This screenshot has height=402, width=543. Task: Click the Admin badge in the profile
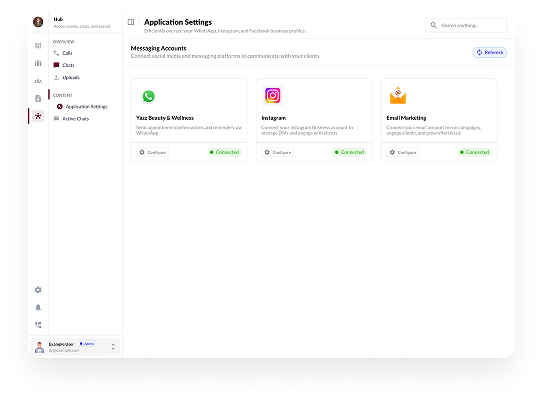coord(87,344)
